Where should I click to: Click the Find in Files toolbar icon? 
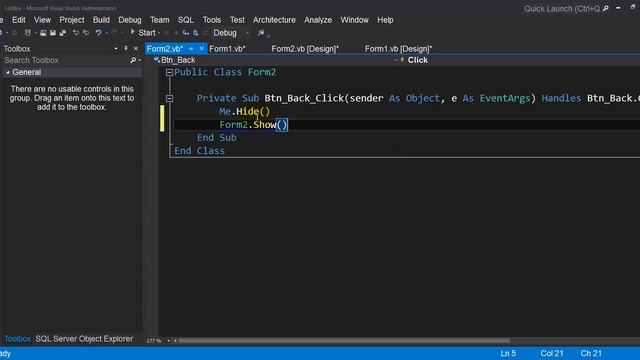[261, 33]
